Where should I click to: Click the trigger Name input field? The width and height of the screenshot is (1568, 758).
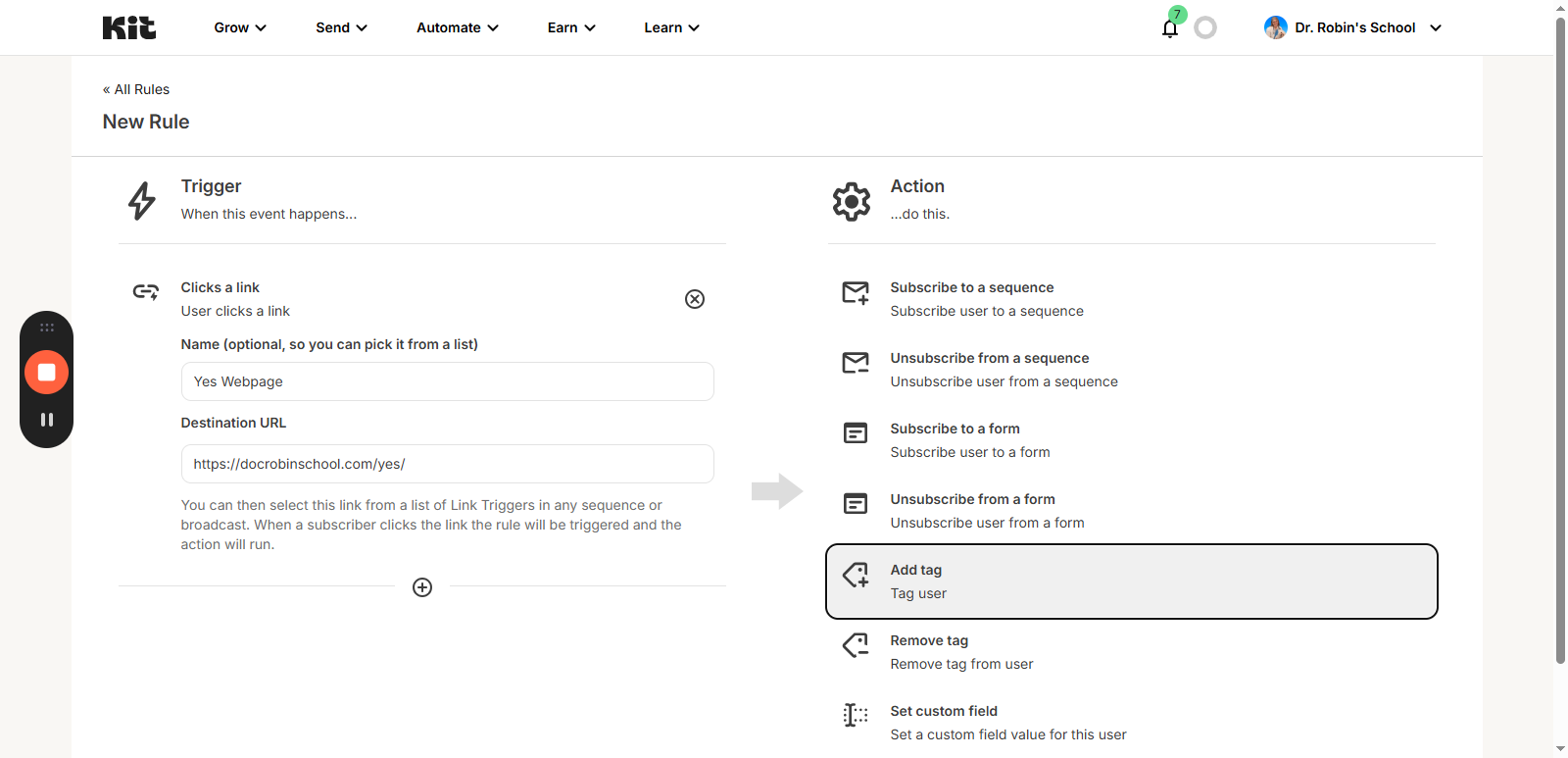pyautogui.click(x=447, y=381)
